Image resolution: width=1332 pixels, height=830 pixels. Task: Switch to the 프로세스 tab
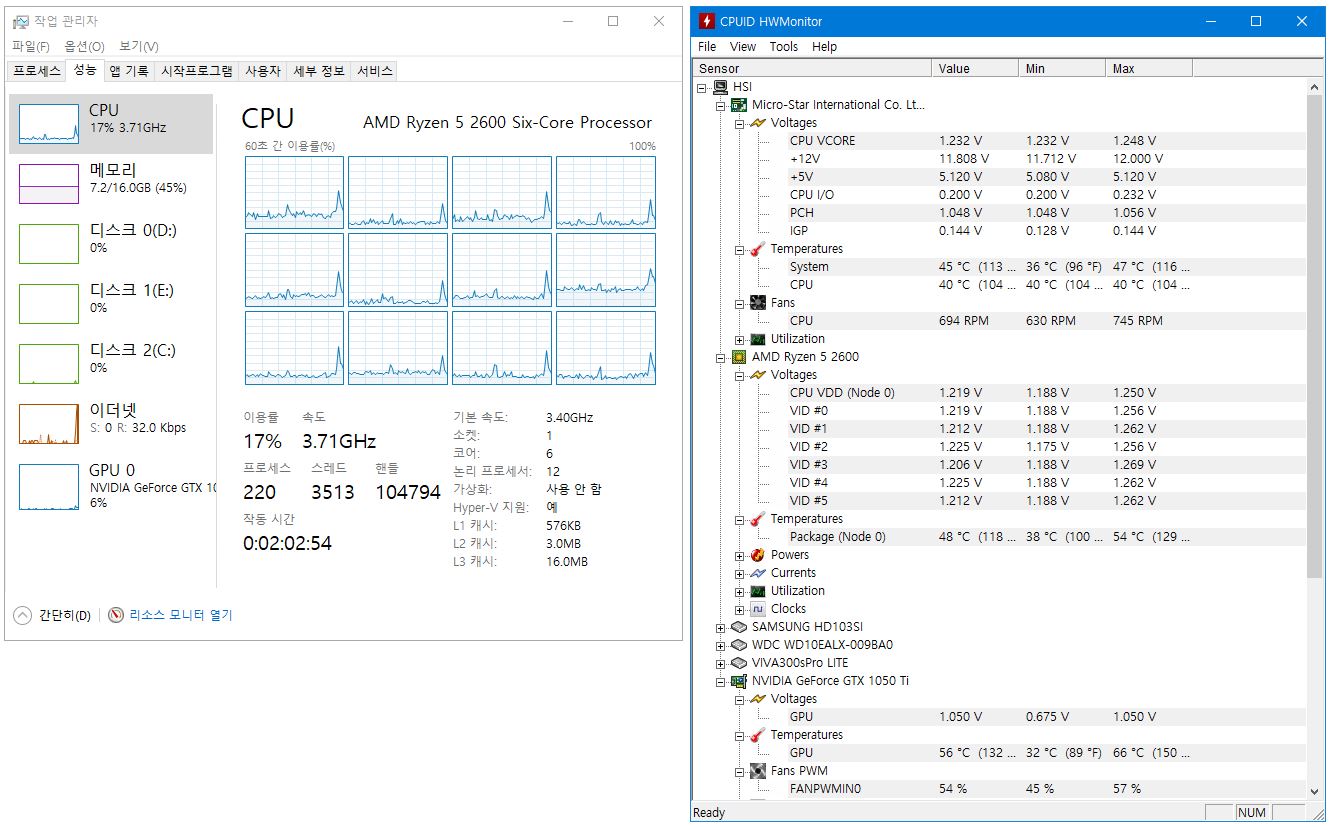[x=37, y=71]
